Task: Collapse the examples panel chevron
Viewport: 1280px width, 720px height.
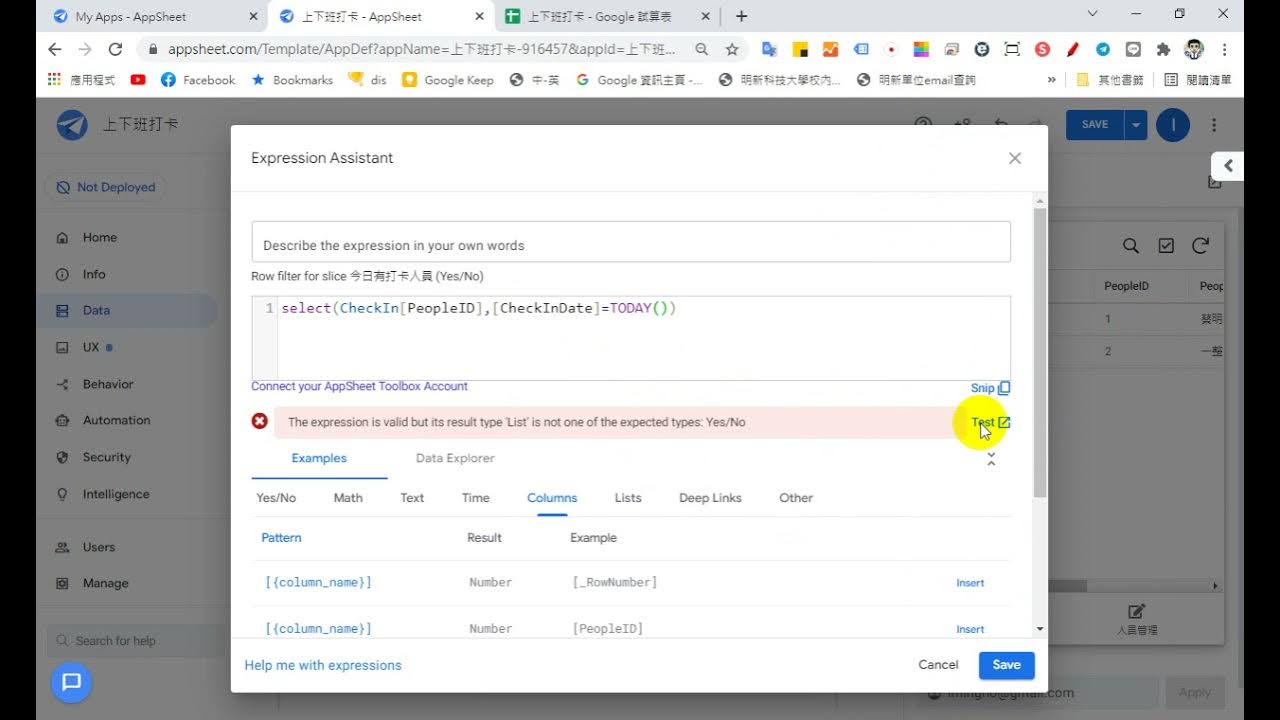Action: coord(991,459)
